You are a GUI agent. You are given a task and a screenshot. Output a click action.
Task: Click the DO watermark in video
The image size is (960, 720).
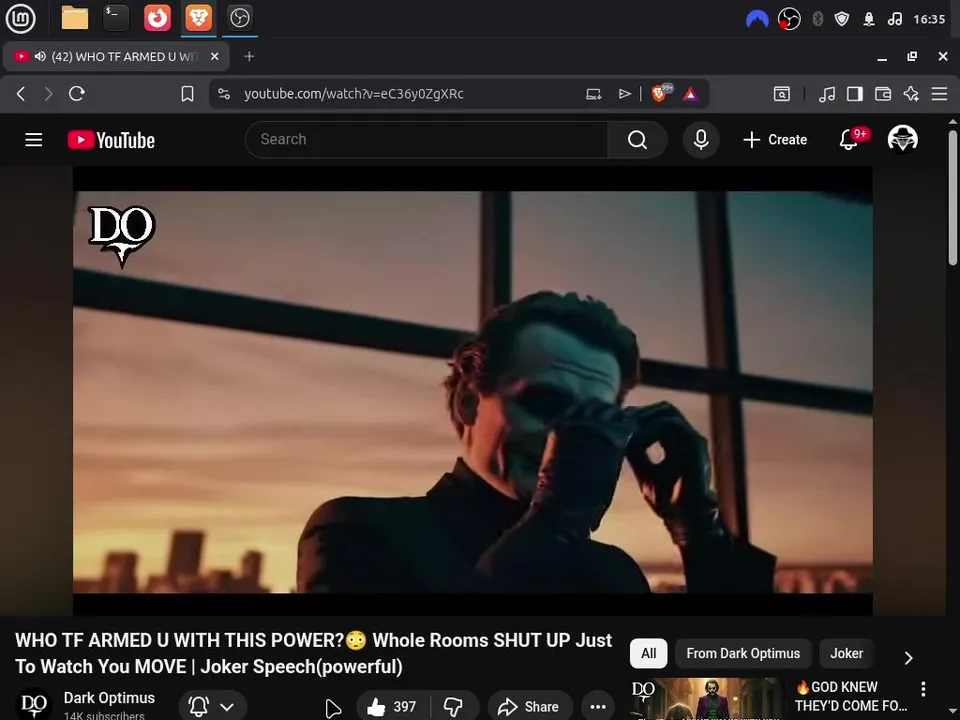click(121, 236)
